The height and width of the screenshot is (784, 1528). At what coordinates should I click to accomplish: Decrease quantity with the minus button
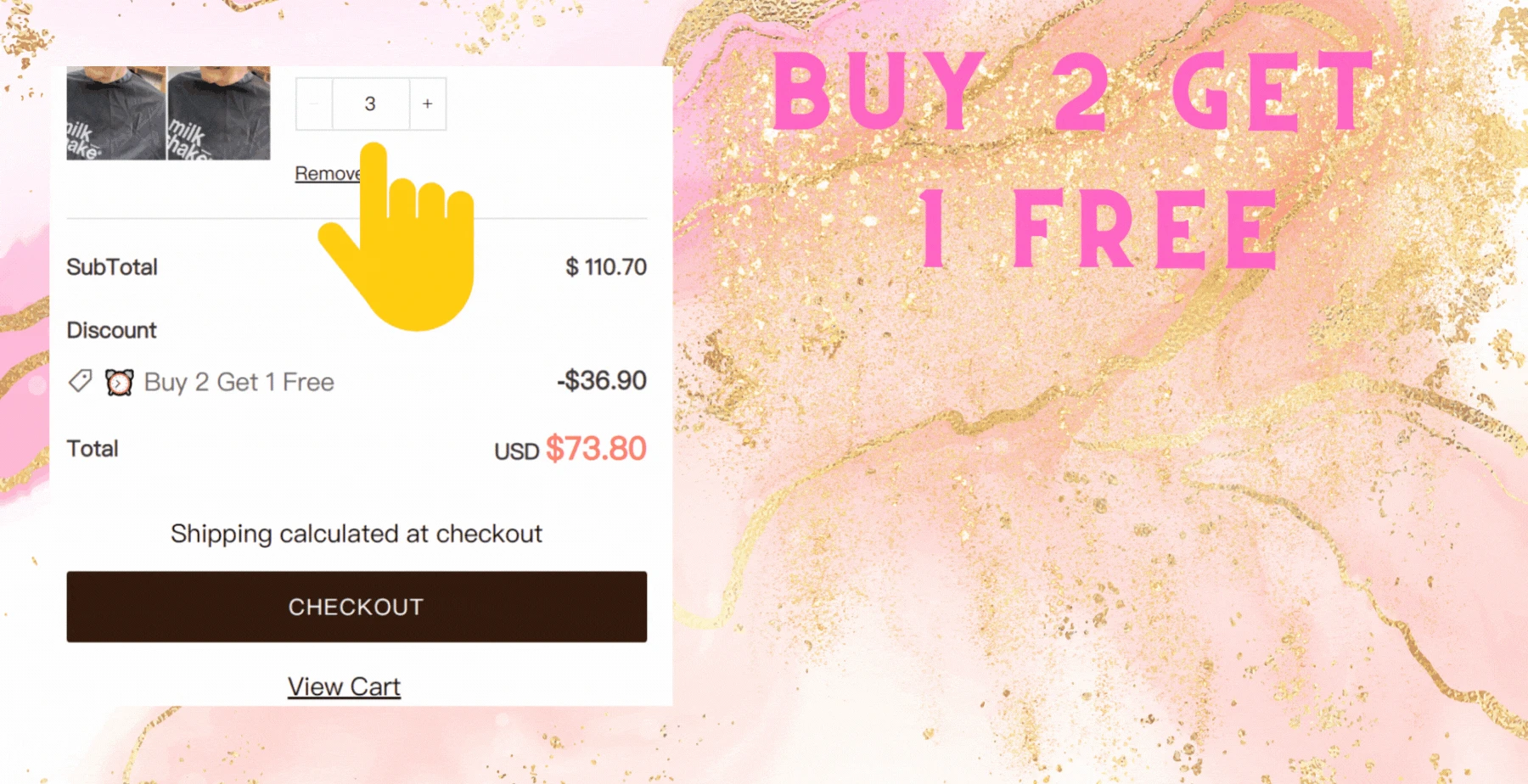(314, 104)
